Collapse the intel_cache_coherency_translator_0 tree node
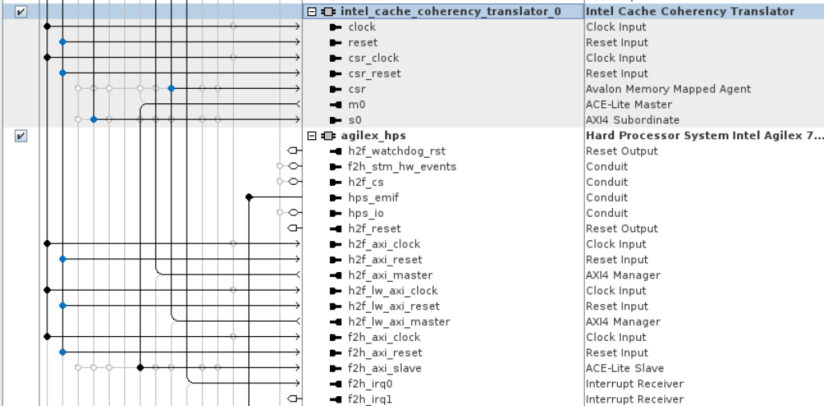824x406 pixels. (x=313, y=12)
